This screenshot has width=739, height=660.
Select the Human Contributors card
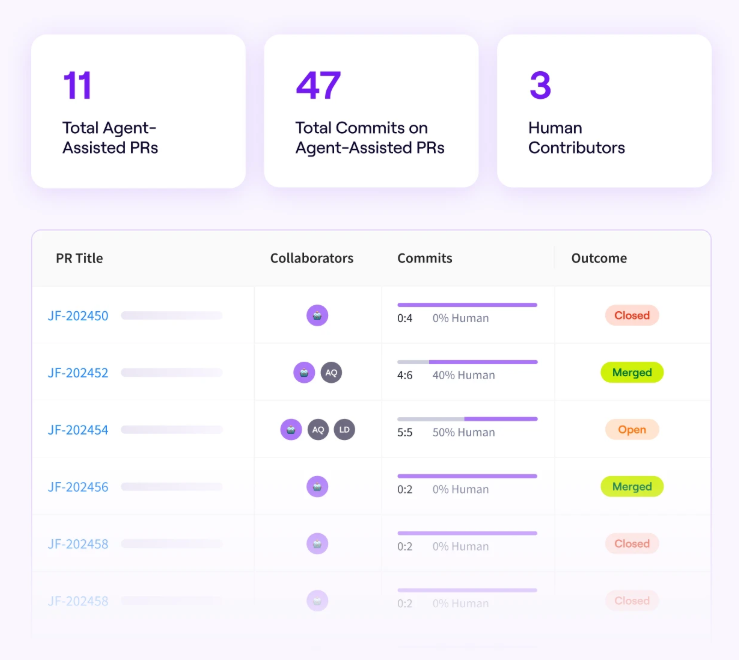click(x=604, y=111)
